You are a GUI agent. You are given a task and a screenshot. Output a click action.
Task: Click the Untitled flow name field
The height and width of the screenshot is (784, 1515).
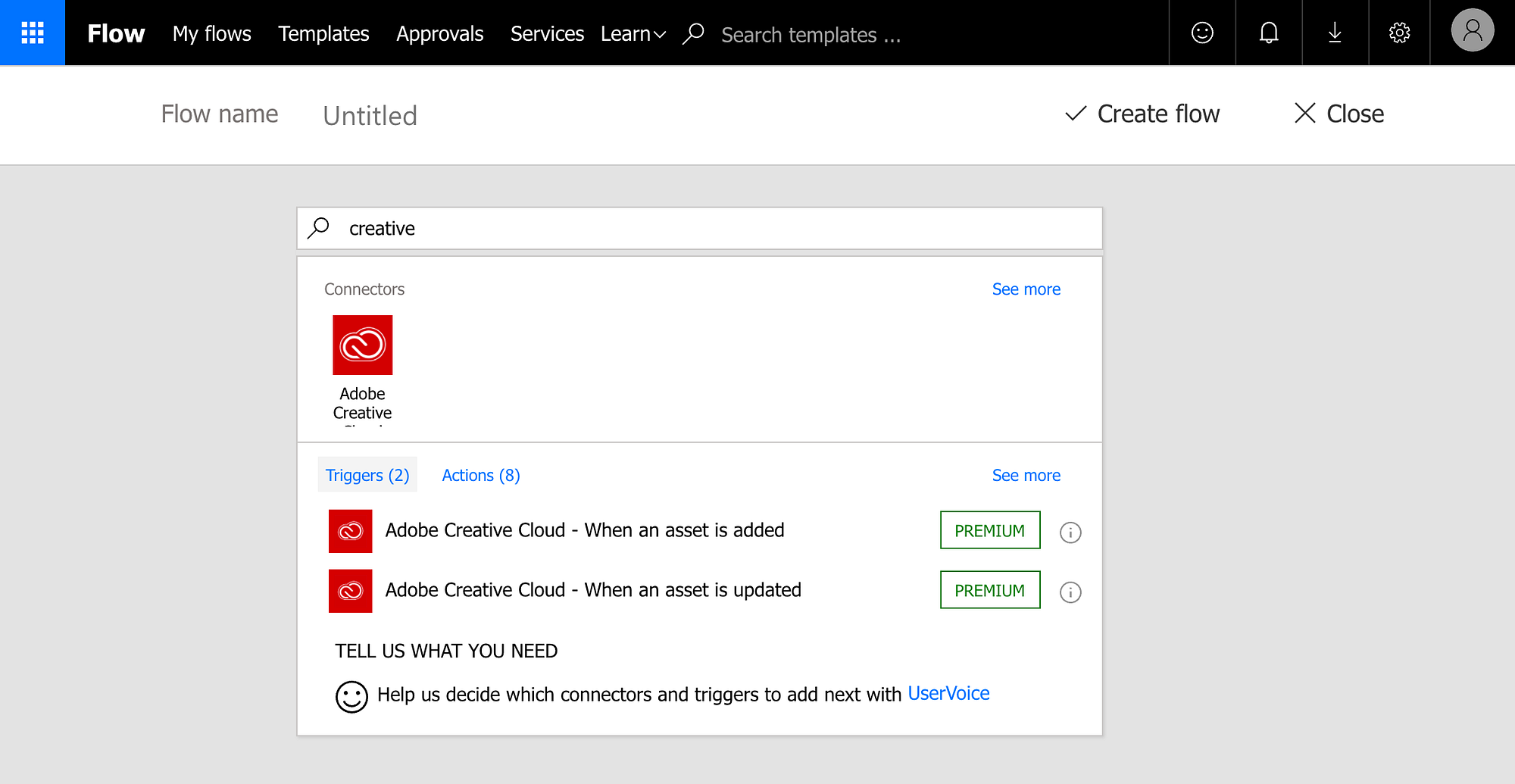[x=370, y=116]
